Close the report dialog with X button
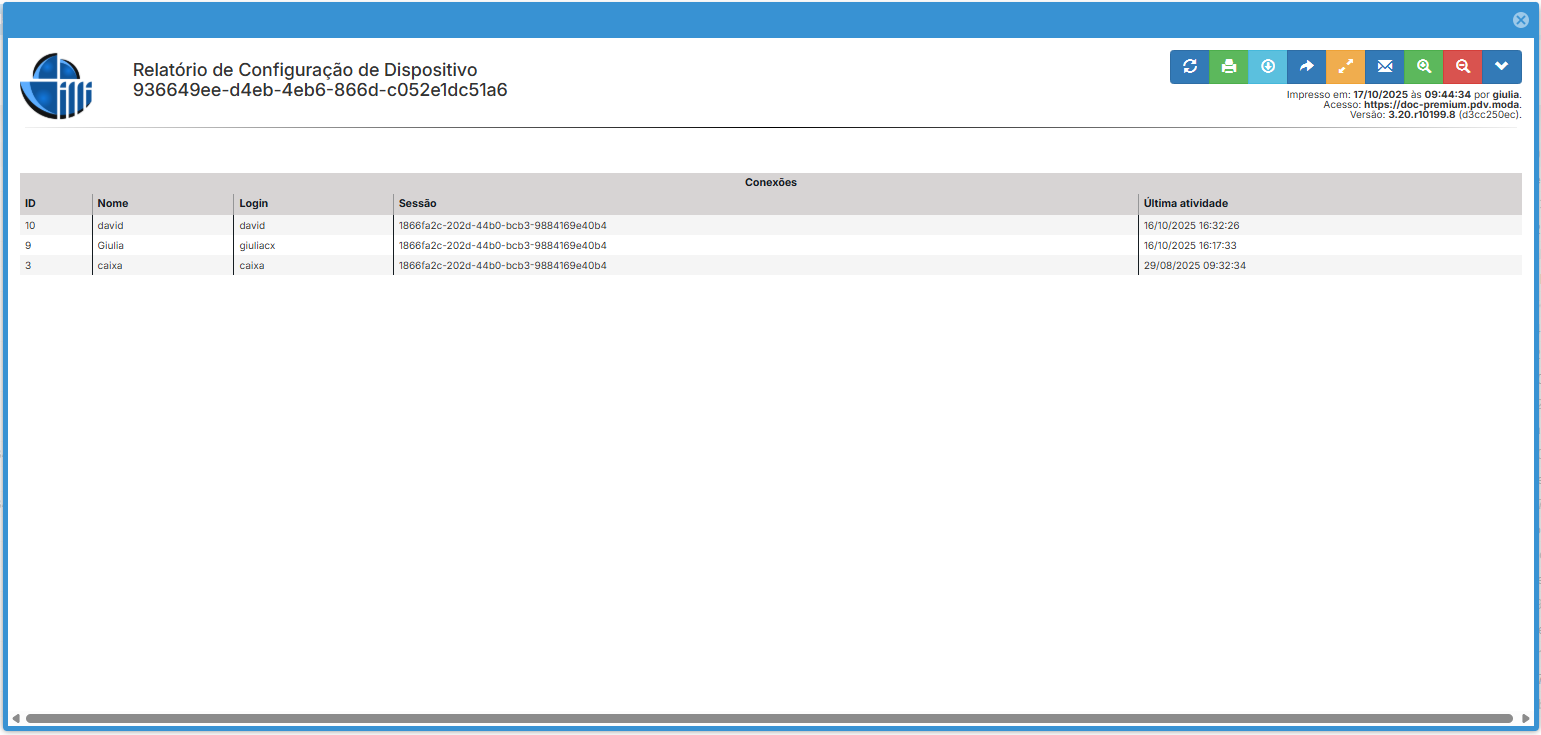This screenshot has width=1541, height=735. click(1520, 20)
